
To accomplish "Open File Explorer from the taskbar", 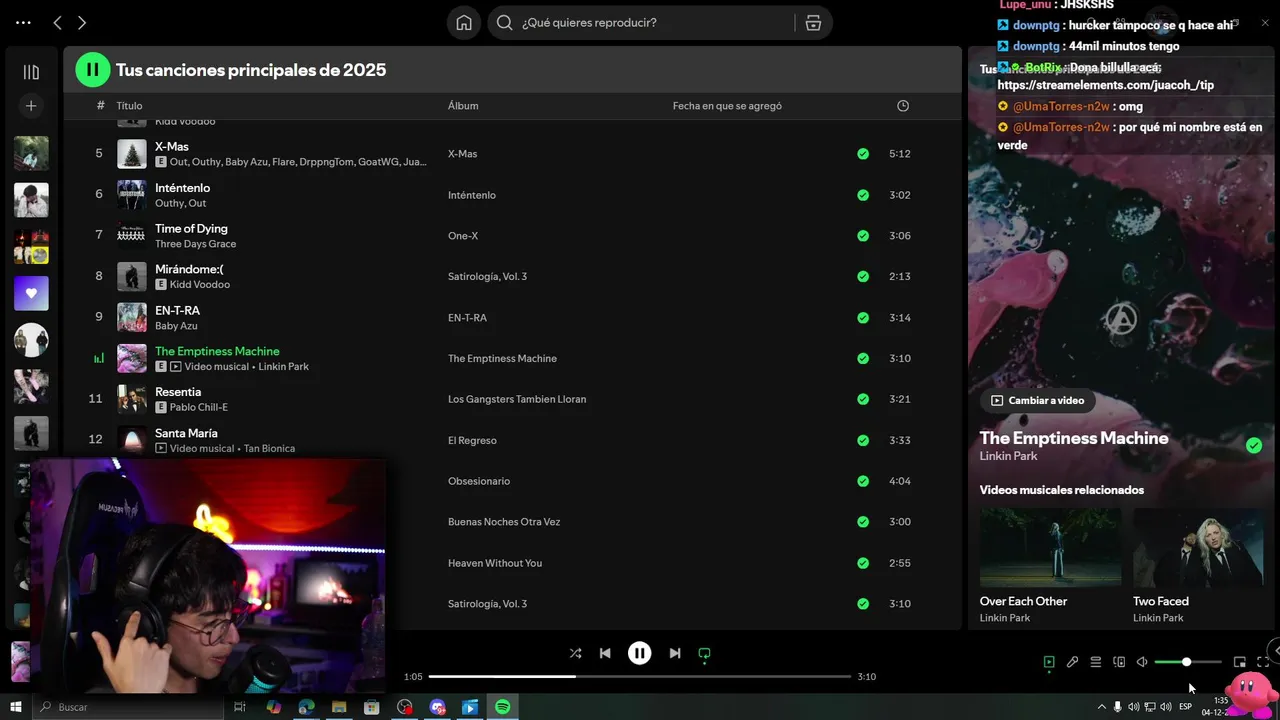I will click(339, 707).
